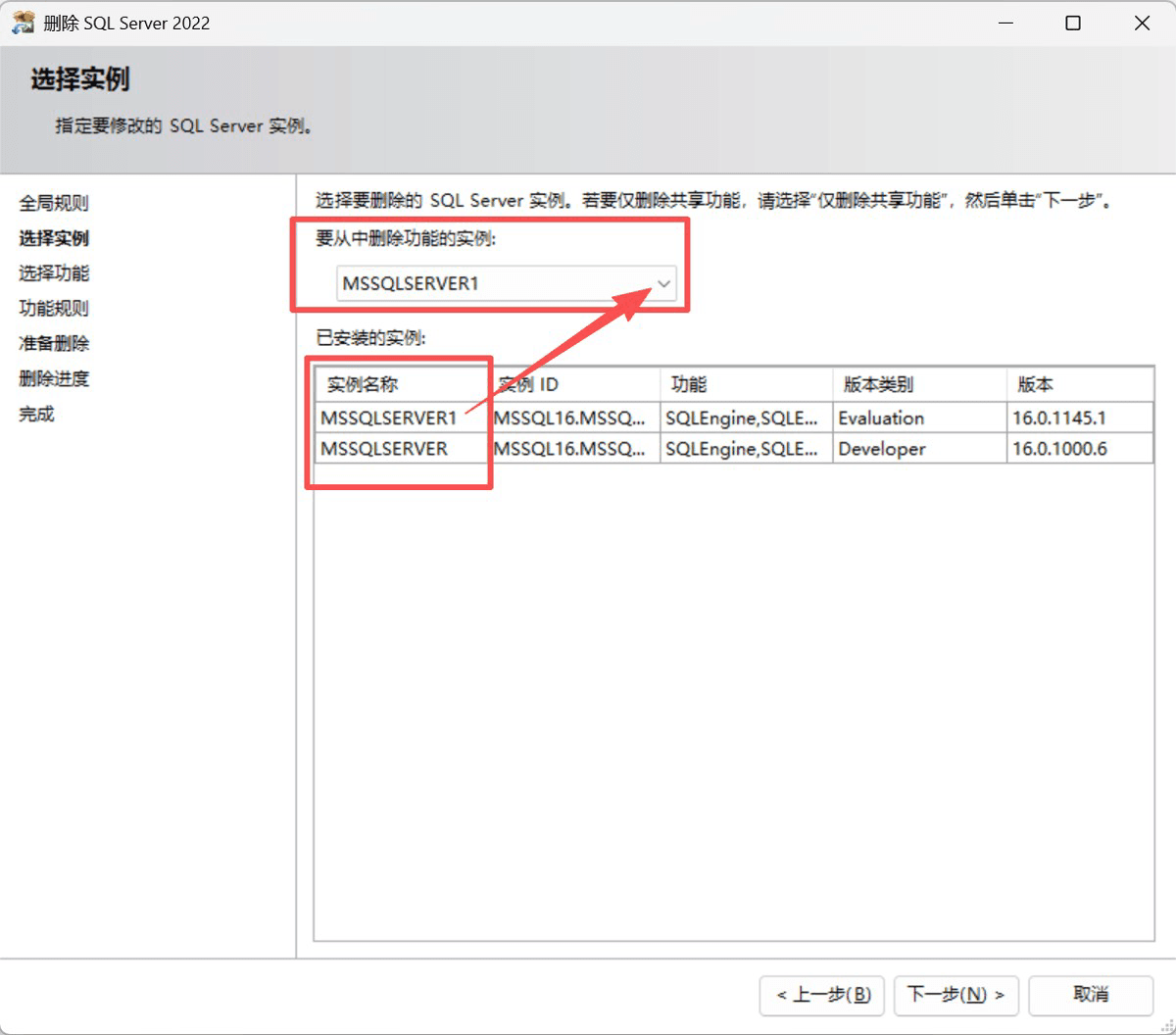Click feature cell in Evaluation row
The height and width of the screenshot is (1035, 1176).
746,418
